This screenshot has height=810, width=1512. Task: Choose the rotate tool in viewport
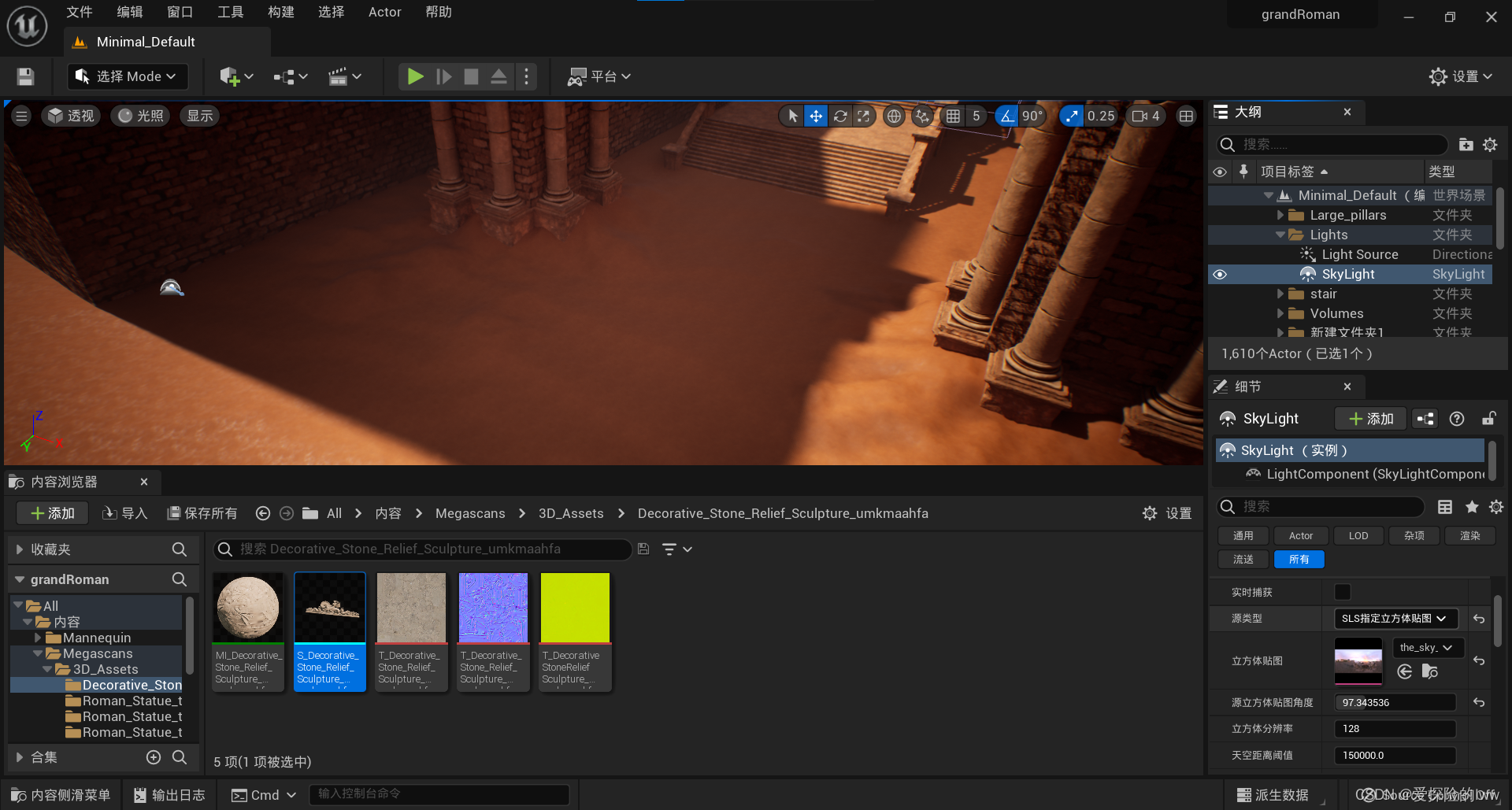tap(840, 117)
